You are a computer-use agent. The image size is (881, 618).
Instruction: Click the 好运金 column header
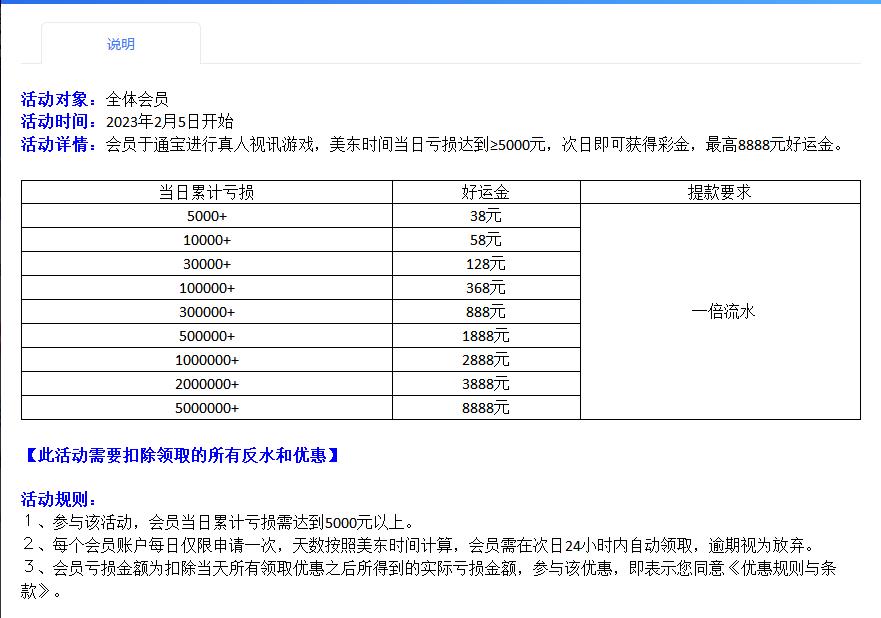tap(486, 192)
